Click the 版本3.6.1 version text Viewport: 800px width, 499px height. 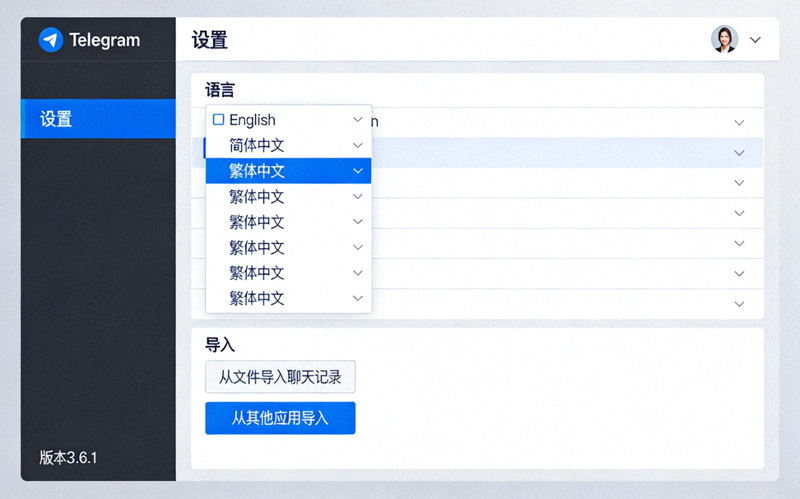click(68, 457)
